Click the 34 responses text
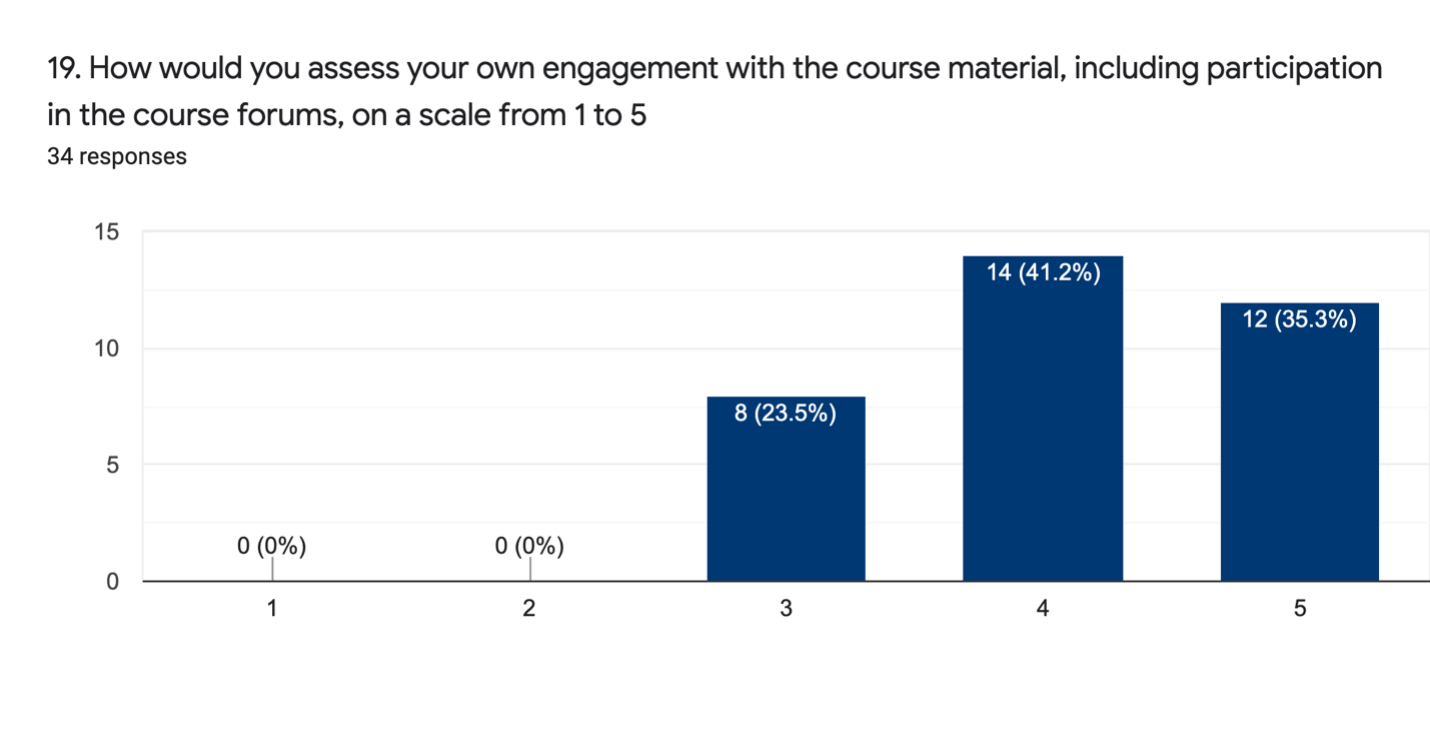1430x730 pixels. click(116, 157)
